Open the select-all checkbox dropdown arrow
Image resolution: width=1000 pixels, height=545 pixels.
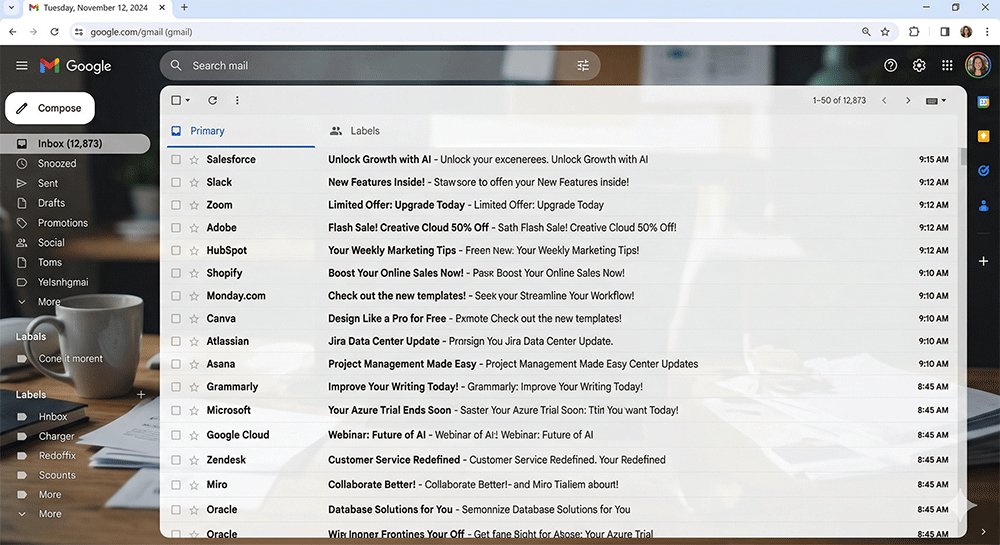(188, 100)
